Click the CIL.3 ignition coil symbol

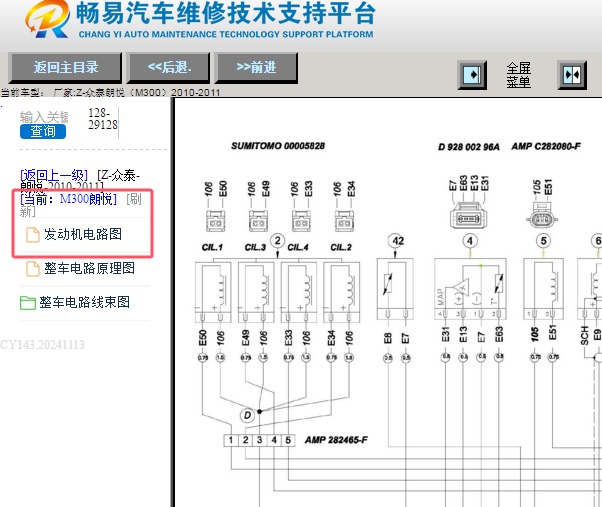point(256,292)
